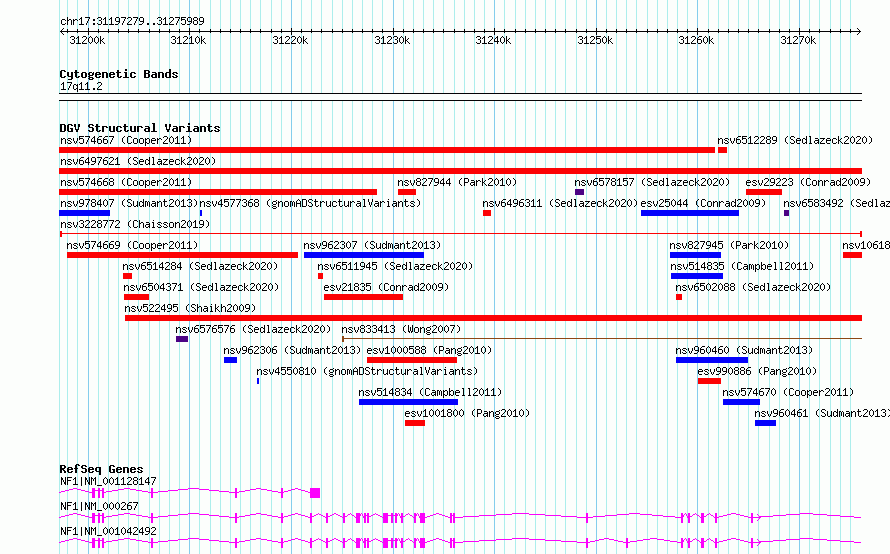Select nsv4577368 (gnomADStructuralVariants) label
Screen dimensions: 890x554
(x=310, y=203)
